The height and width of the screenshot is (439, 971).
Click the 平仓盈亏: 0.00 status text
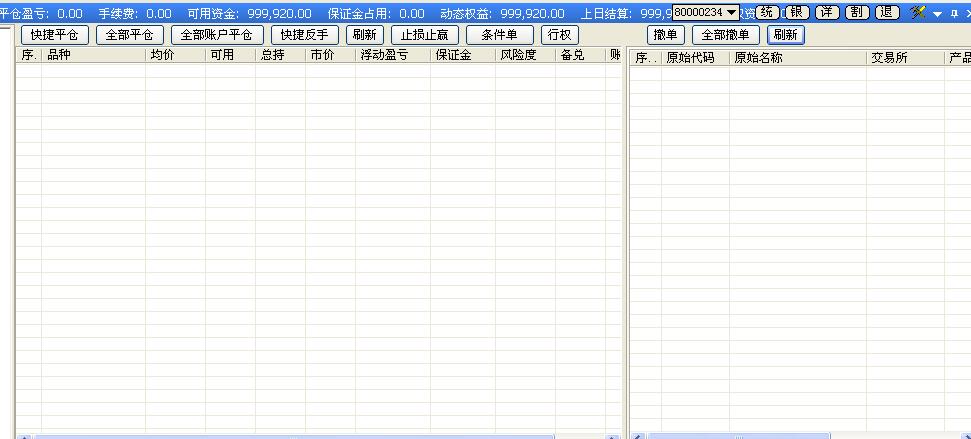41,14
